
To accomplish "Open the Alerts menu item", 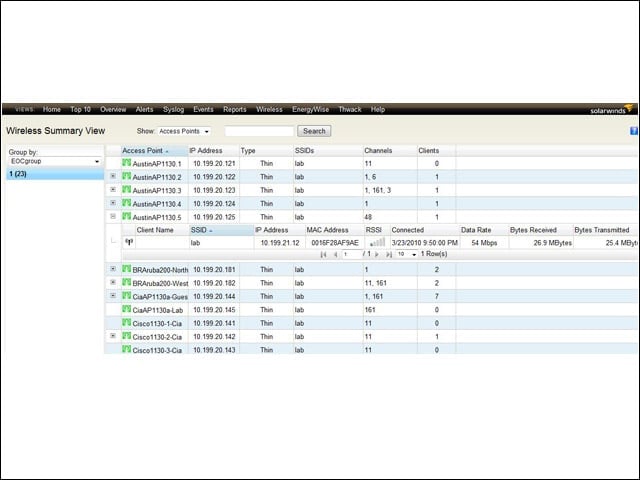I will pyautogui.click(x=144, y=109).
